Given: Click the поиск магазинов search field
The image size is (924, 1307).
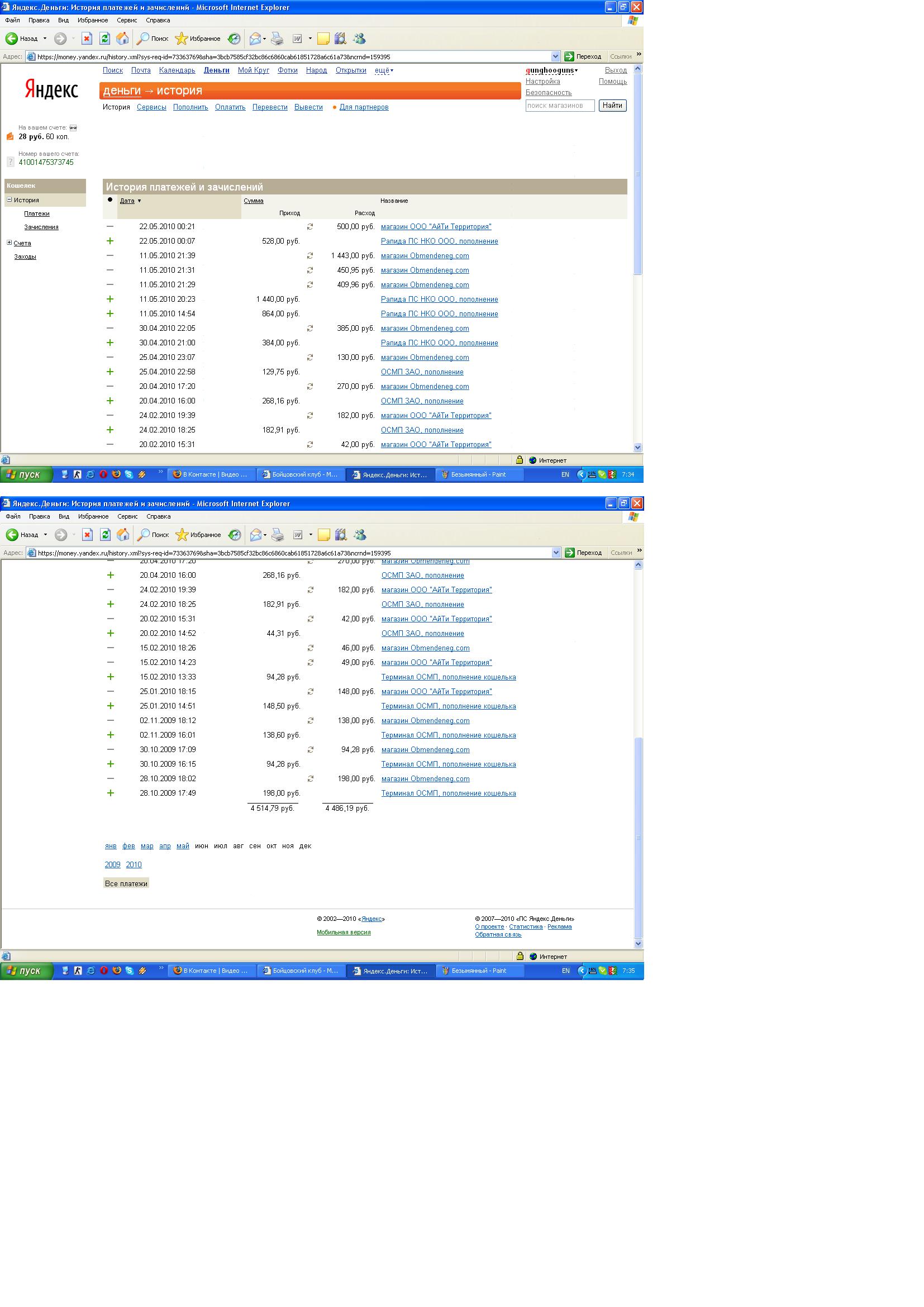Looking at the screenshot, I should coord(560,105).
